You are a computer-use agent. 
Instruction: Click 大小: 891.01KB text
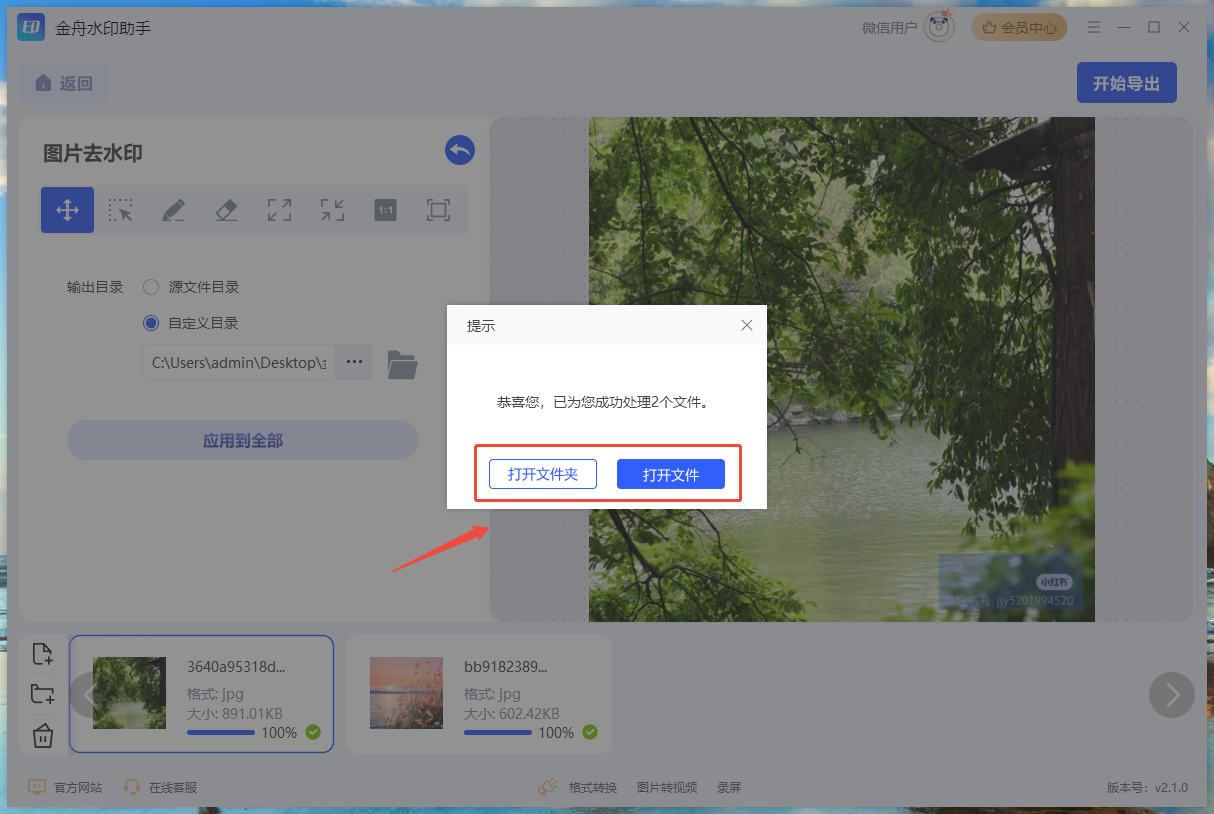click(x=235, y=713)
